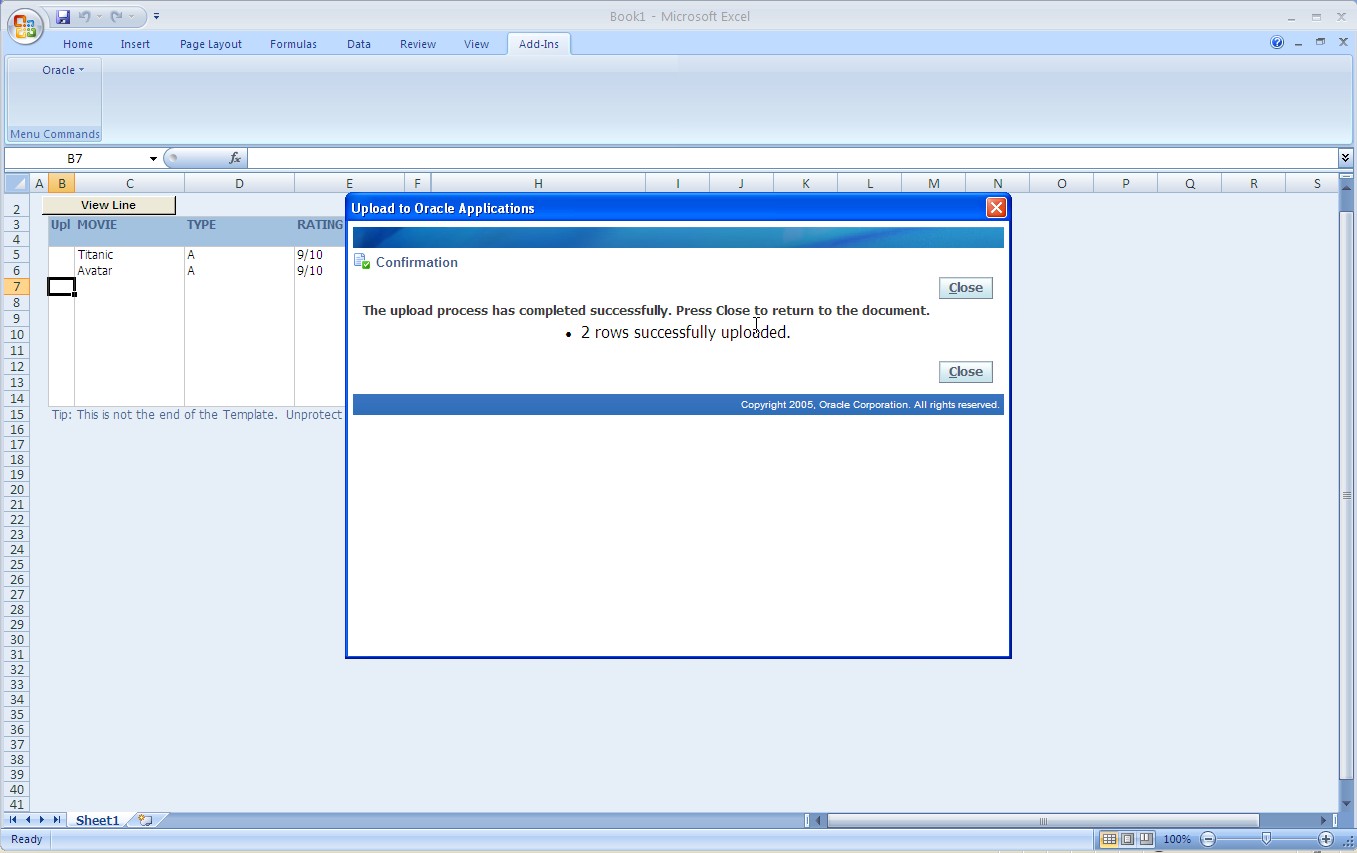Switch to the Home ribbon tab

coord(78,44)
